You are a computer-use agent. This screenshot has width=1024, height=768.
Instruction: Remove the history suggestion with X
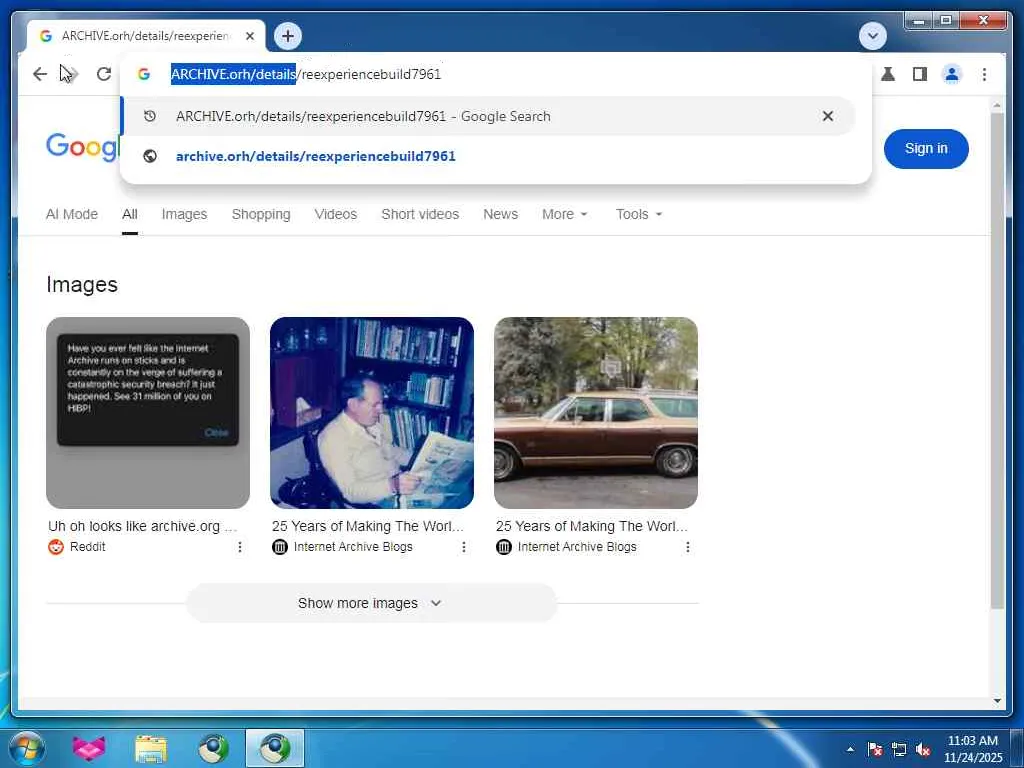pyautogui.click(x=827, y=116)
